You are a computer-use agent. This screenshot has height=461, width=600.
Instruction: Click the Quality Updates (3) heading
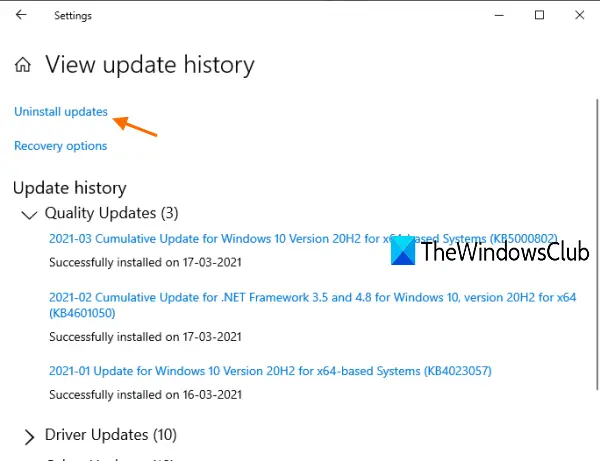click(x=111, y=213)
